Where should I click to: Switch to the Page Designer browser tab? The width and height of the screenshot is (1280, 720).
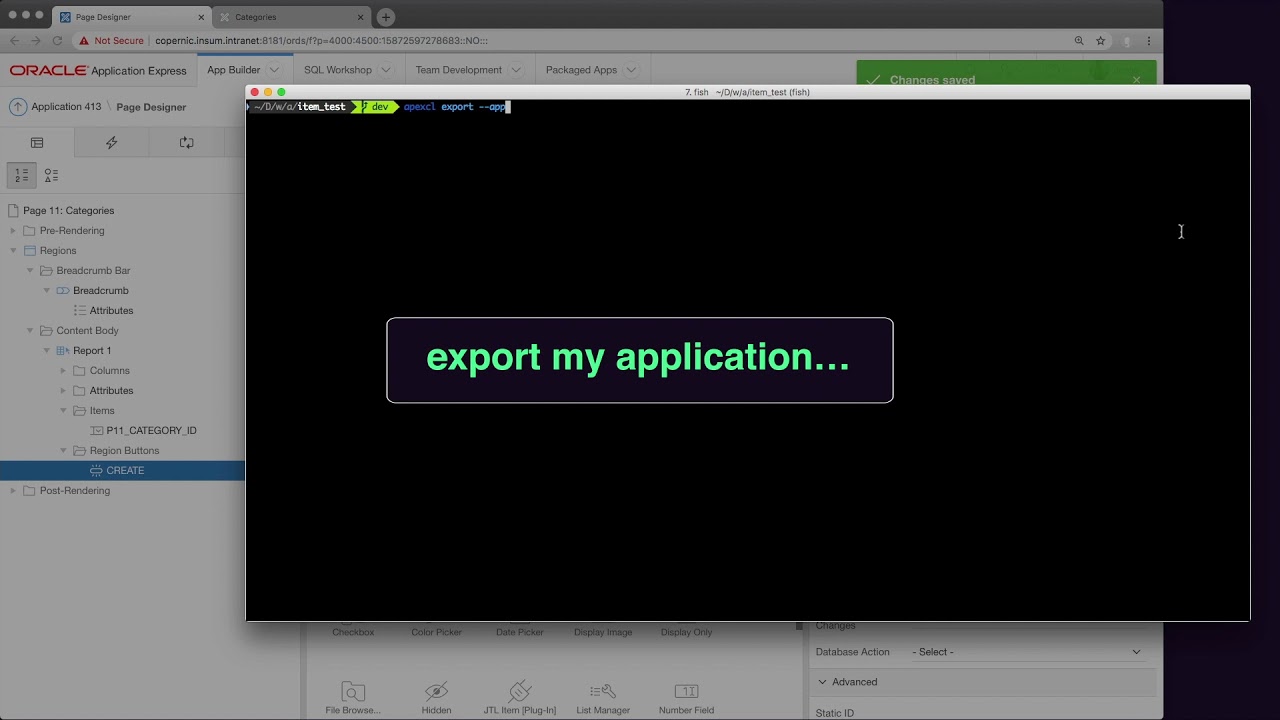point(131,17)
